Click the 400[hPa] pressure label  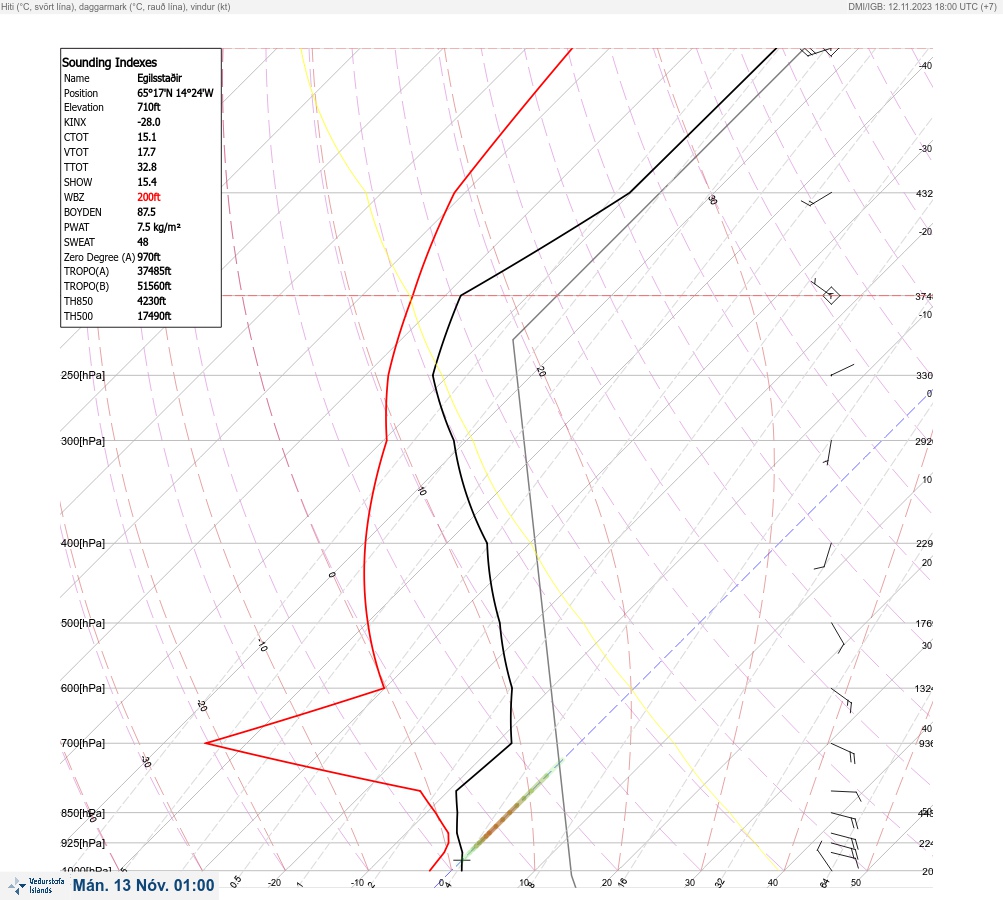pyautogui.click(x=83, y=543)
